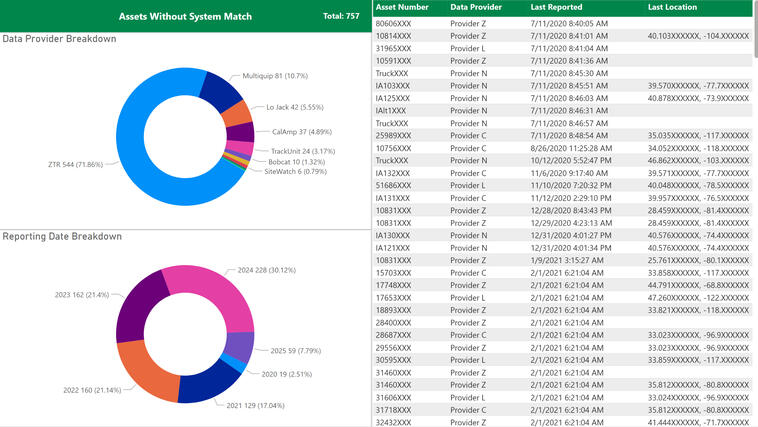758x427 pixels.
Task: Click the 'SiteWatch 6 (0.79%)' data label
Action: point(295,171)
